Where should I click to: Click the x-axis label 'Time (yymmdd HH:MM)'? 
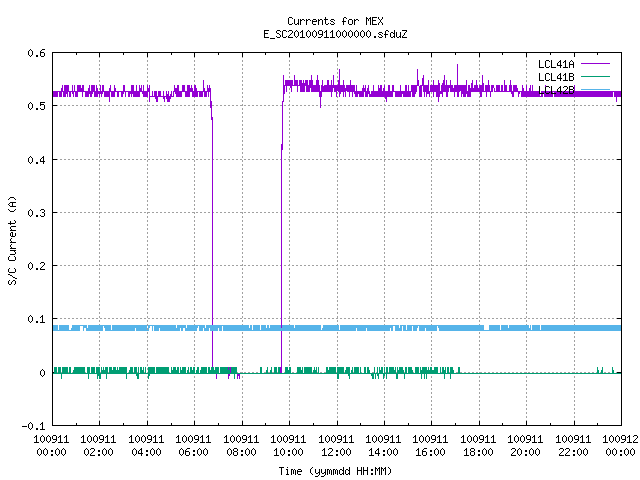pos(335,471)
